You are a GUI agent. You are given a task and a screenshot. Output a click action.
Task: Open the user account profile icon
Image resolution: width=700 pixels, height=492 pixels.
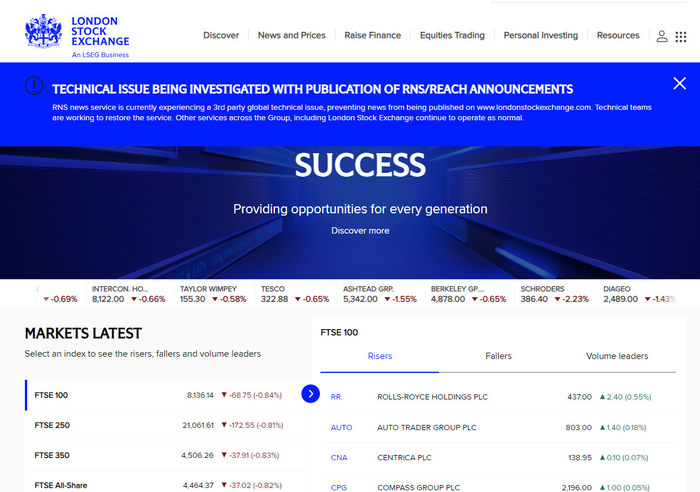click(x=662, y=36)
